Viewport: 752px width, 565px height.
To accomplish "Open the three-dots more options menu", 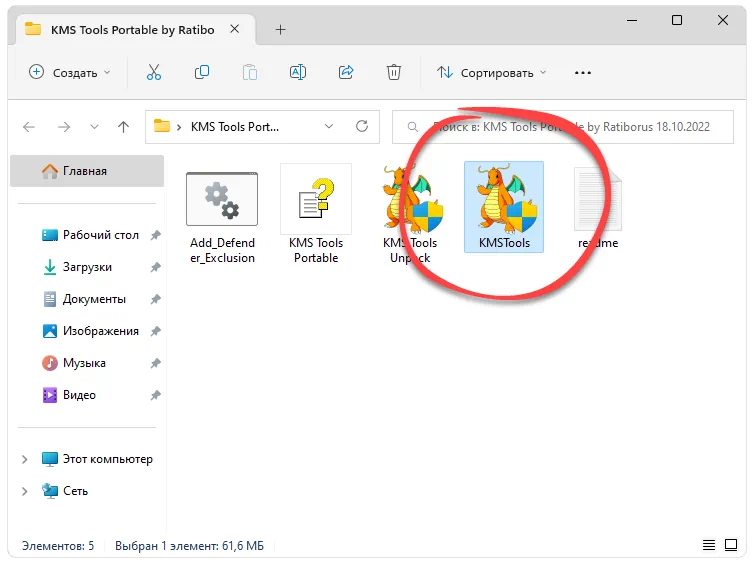I will point(583,73).
